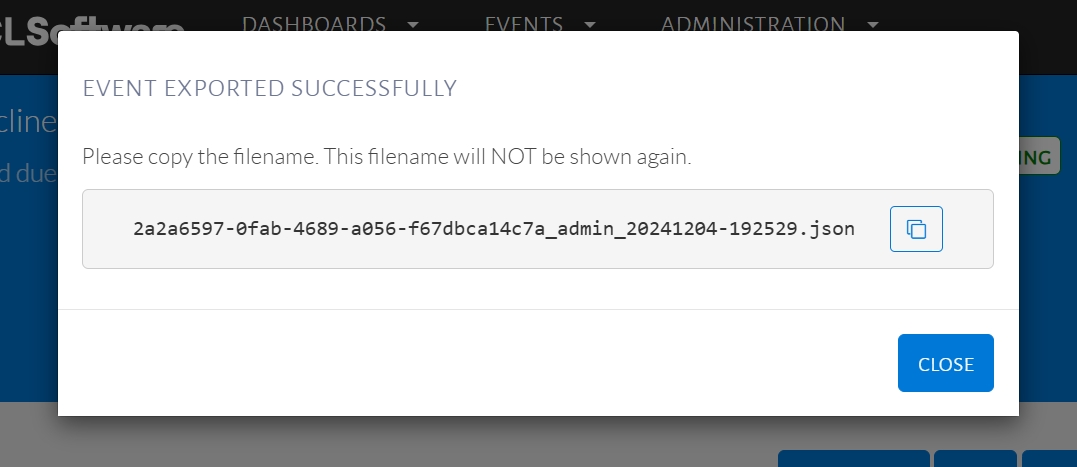
Task: Click the gray filename box left of the filename
Action: point(106,229)
